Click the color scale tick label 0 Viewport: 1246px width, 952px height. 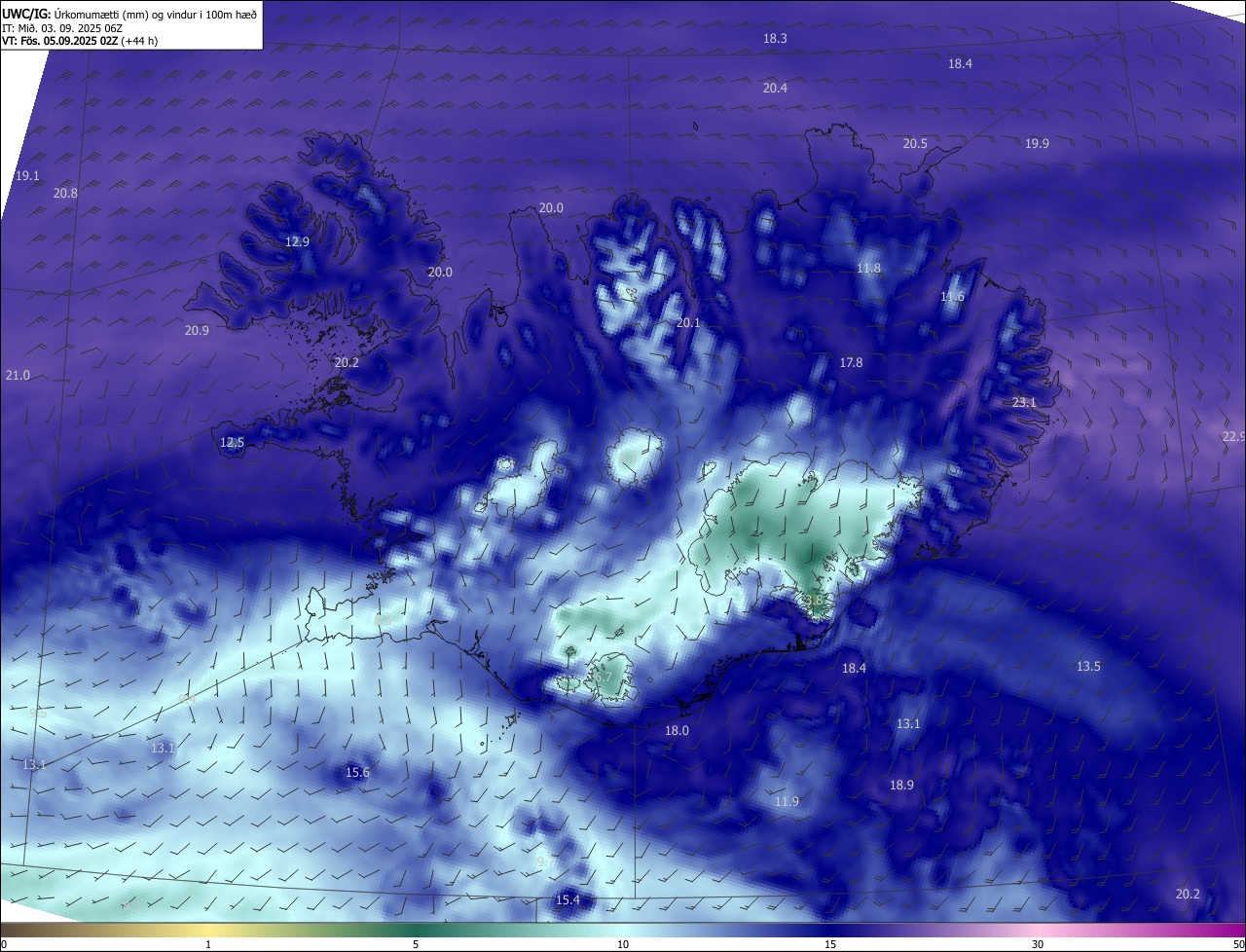coord(4,944)
